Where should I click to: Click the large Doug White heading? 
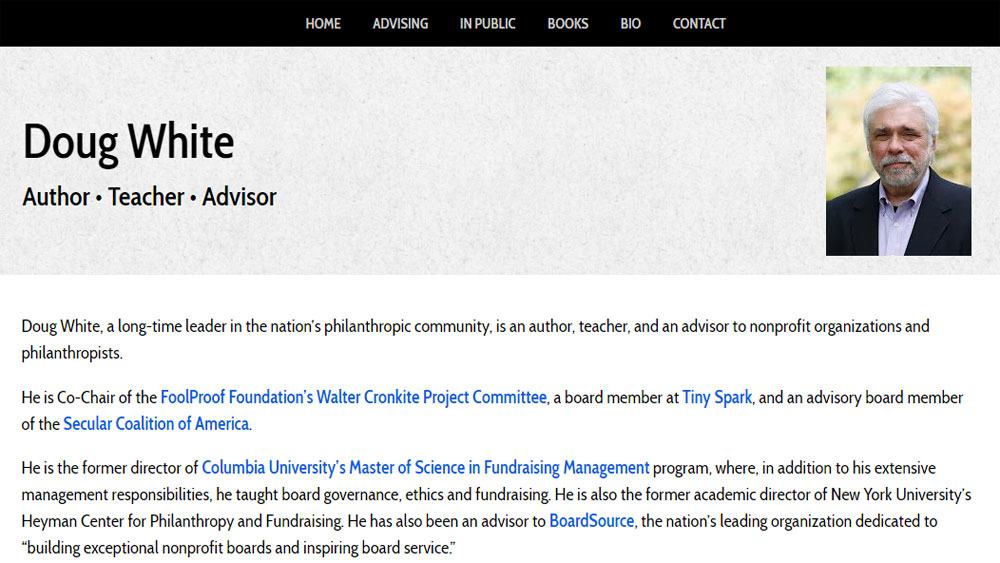point(128,142)
